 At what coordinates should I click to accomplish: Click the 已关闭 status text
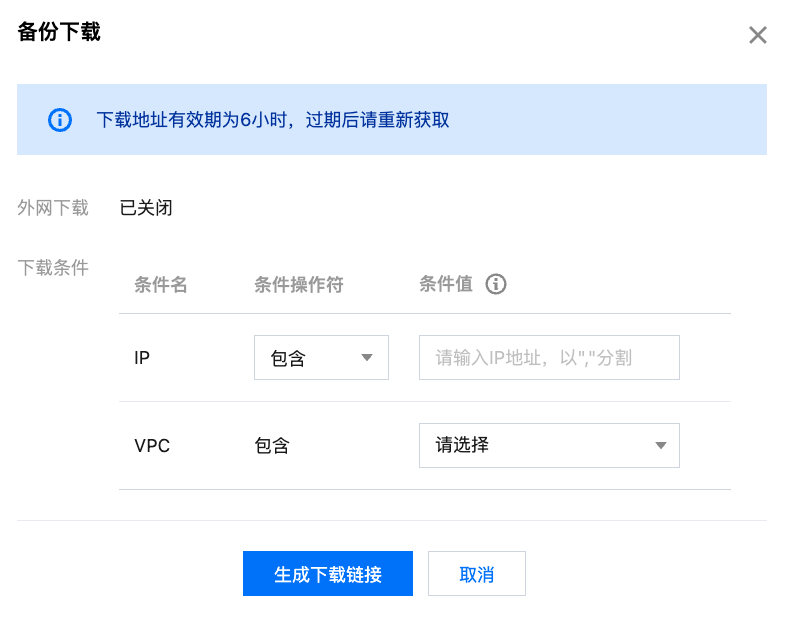coord(146,208)
